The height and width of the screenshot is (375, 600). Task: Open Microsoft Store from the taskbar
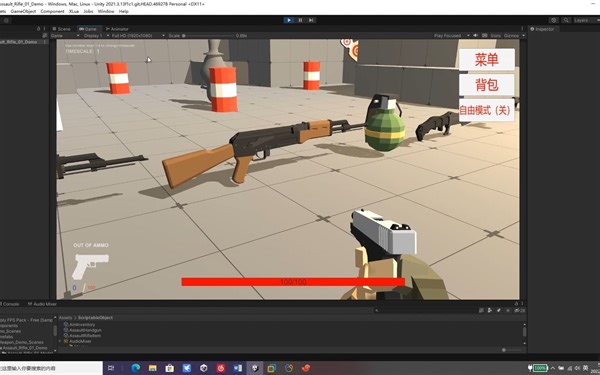(170, 368)
